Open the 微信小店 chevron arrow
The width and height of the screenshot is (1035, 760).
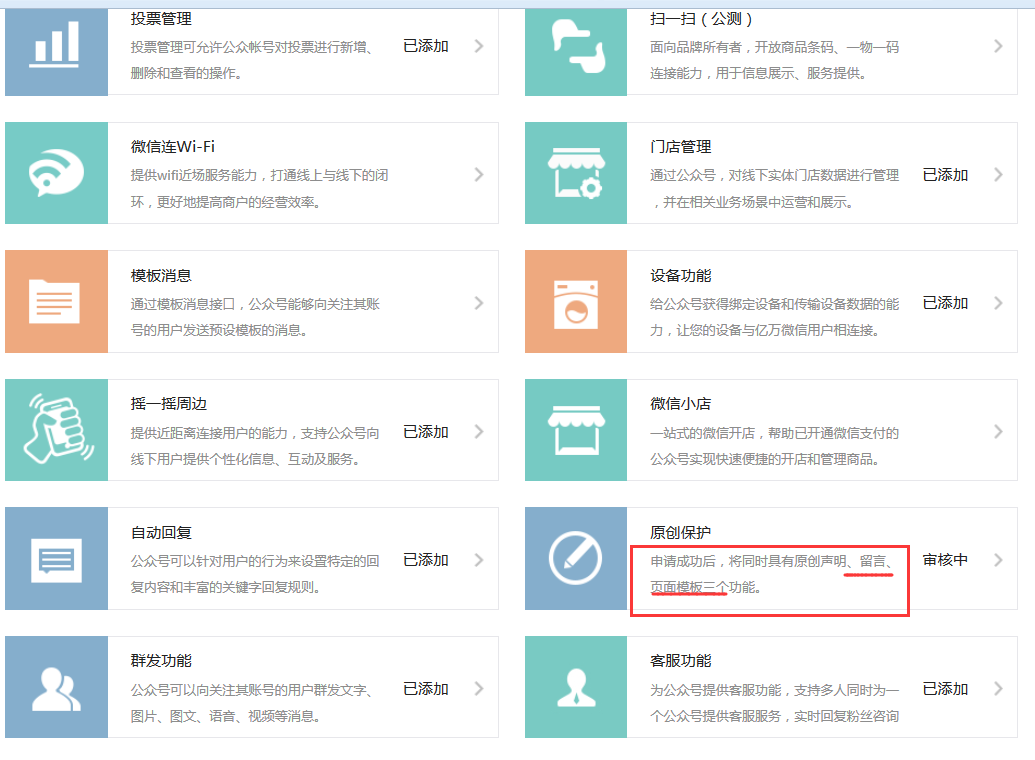pyautogui.click(x=998, y=432)
